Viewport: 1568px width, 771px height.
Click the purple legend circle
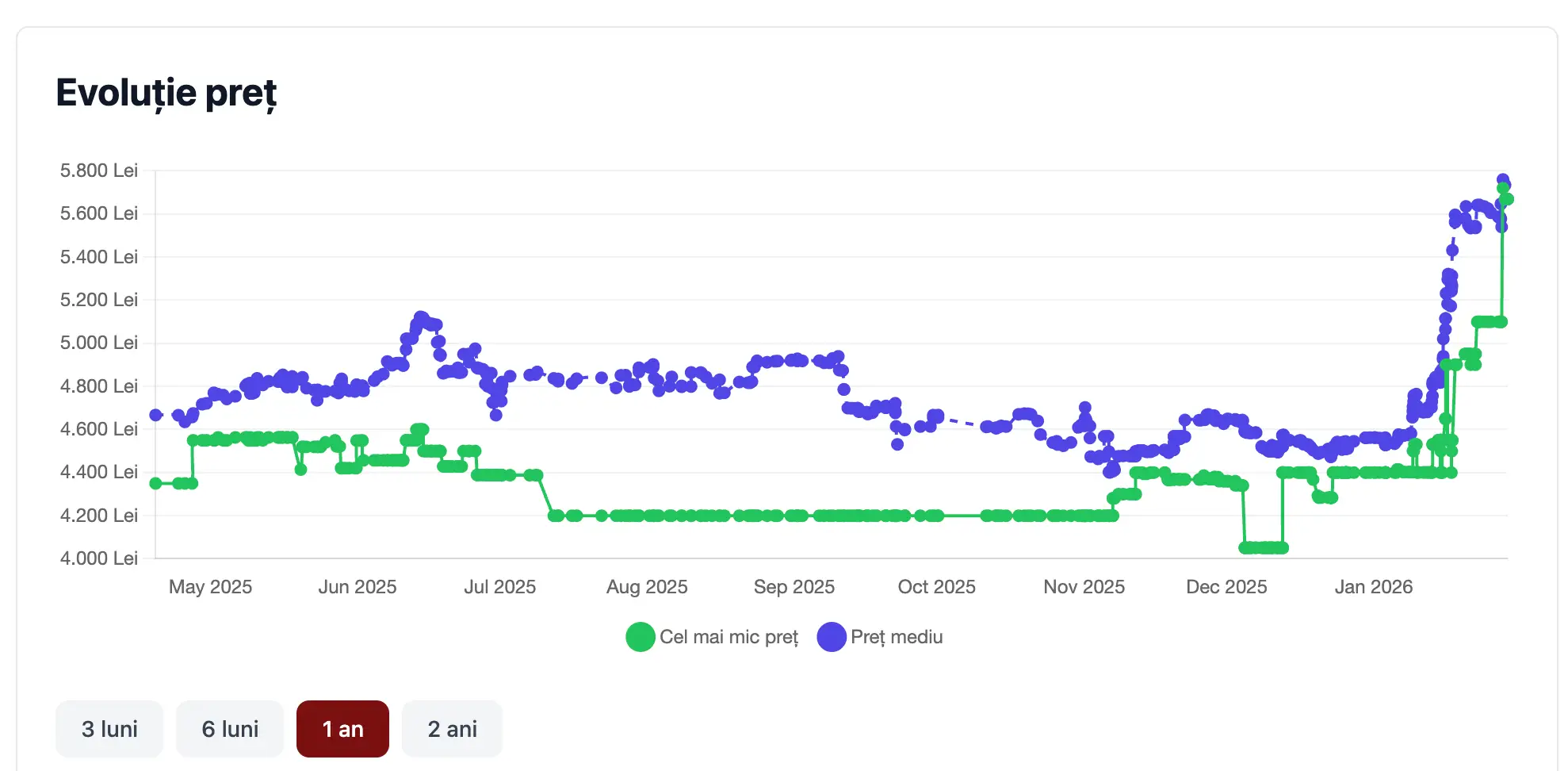(832, 637)
